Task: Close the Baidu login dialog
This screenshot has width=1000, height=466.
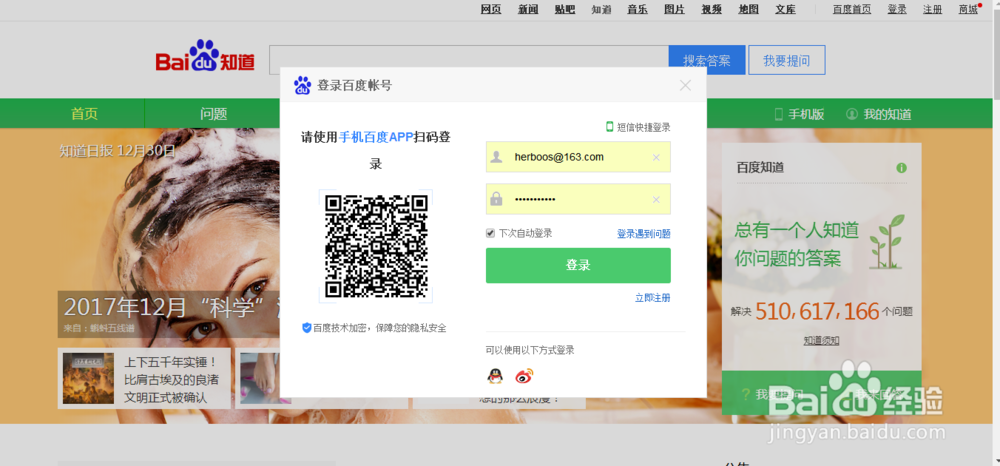Action: click(685, 85)
